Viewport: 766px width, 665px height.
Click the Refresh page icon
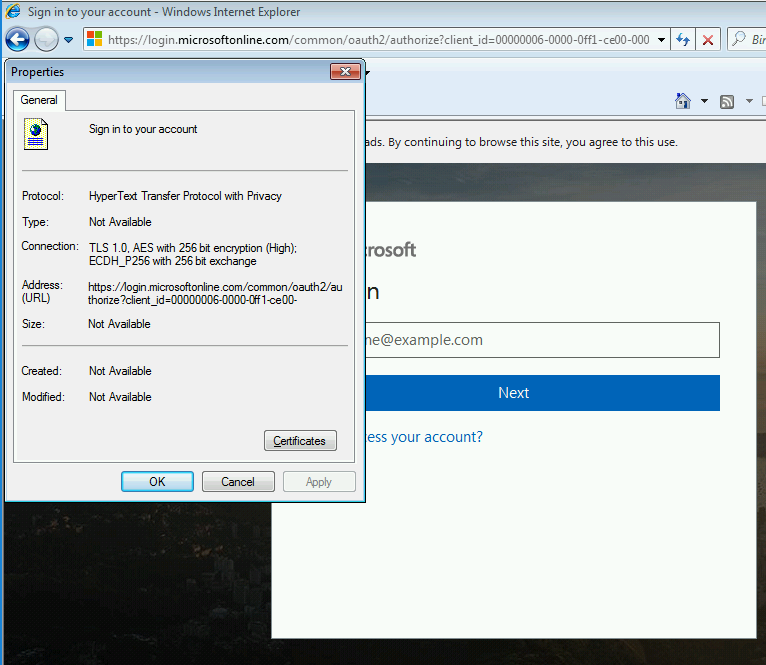click(x=682, y=40)
